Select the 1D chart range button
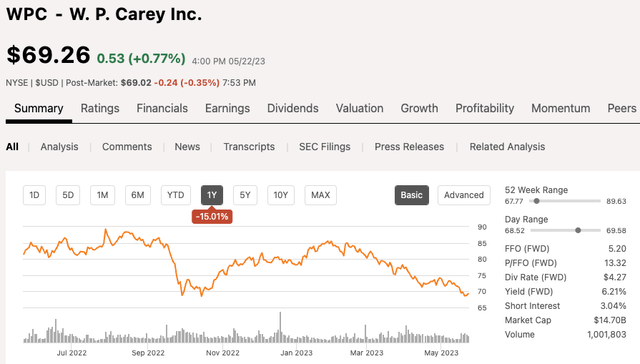 click(x=34, y=195)
